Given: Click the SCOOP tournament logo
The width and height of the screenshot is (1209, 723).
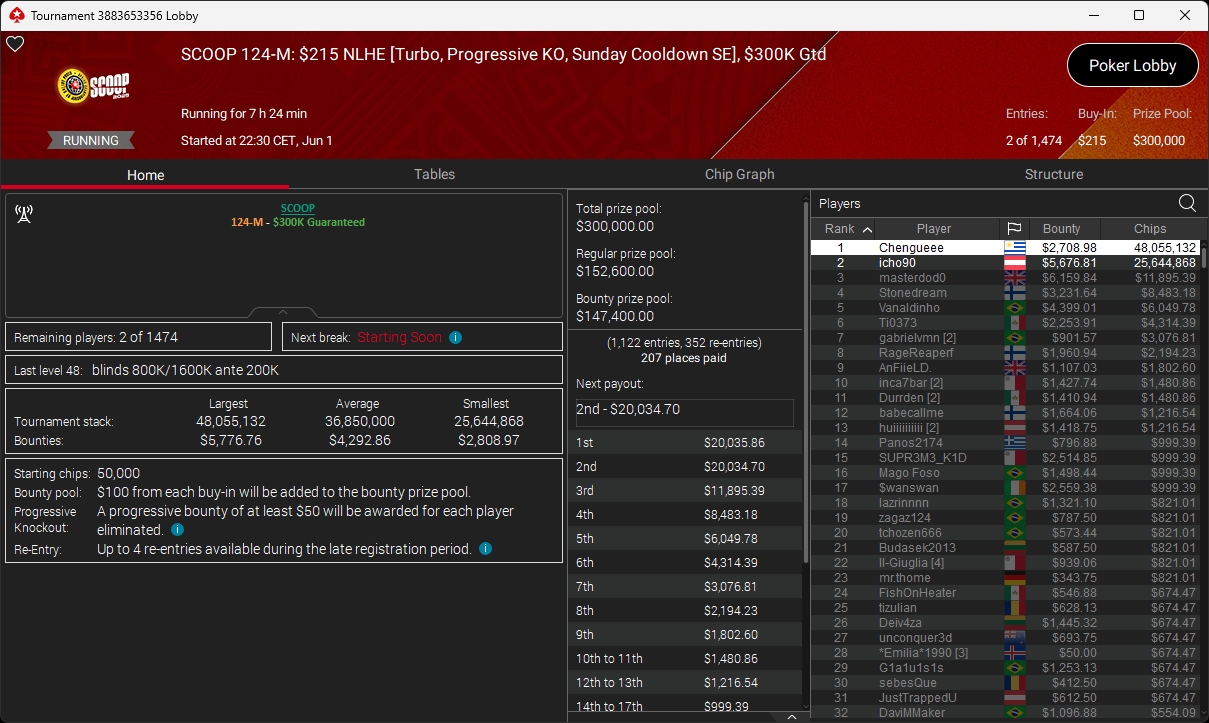Looking at the screenshot, I should (93, 87).
